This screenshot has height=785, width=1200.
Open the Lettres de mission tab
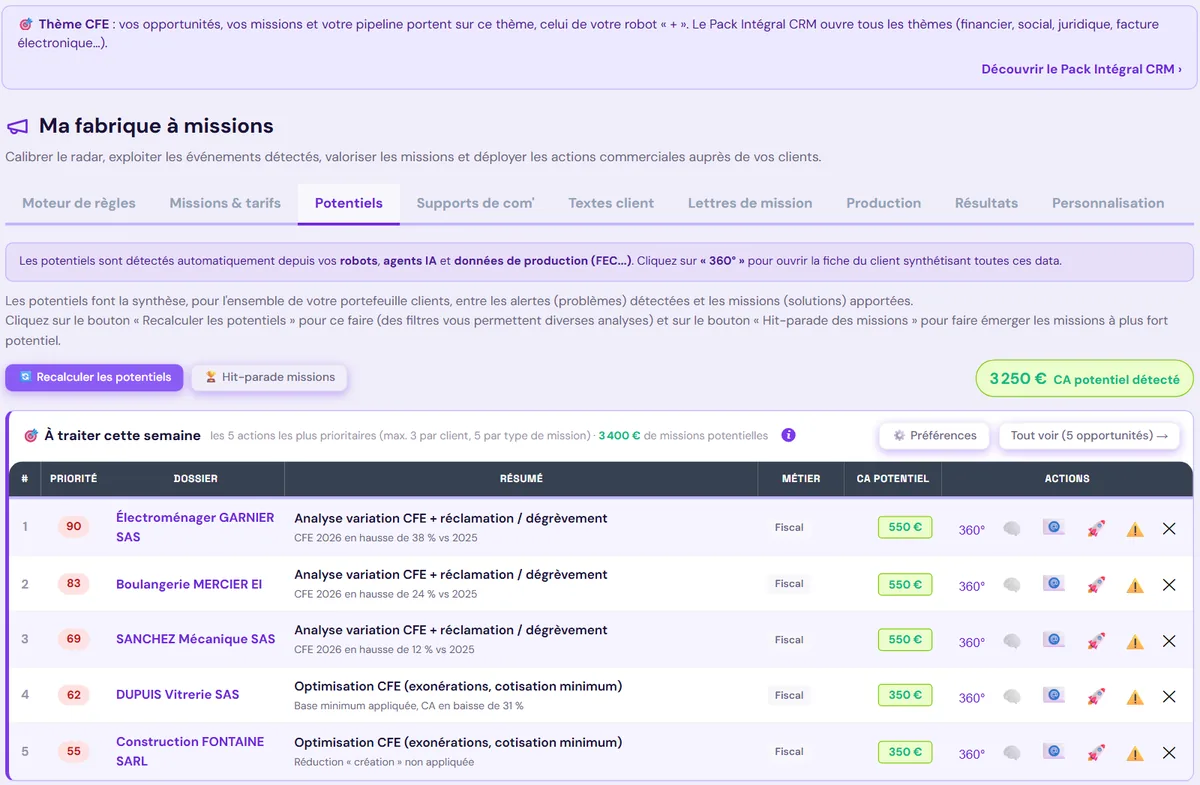[750, 203]
